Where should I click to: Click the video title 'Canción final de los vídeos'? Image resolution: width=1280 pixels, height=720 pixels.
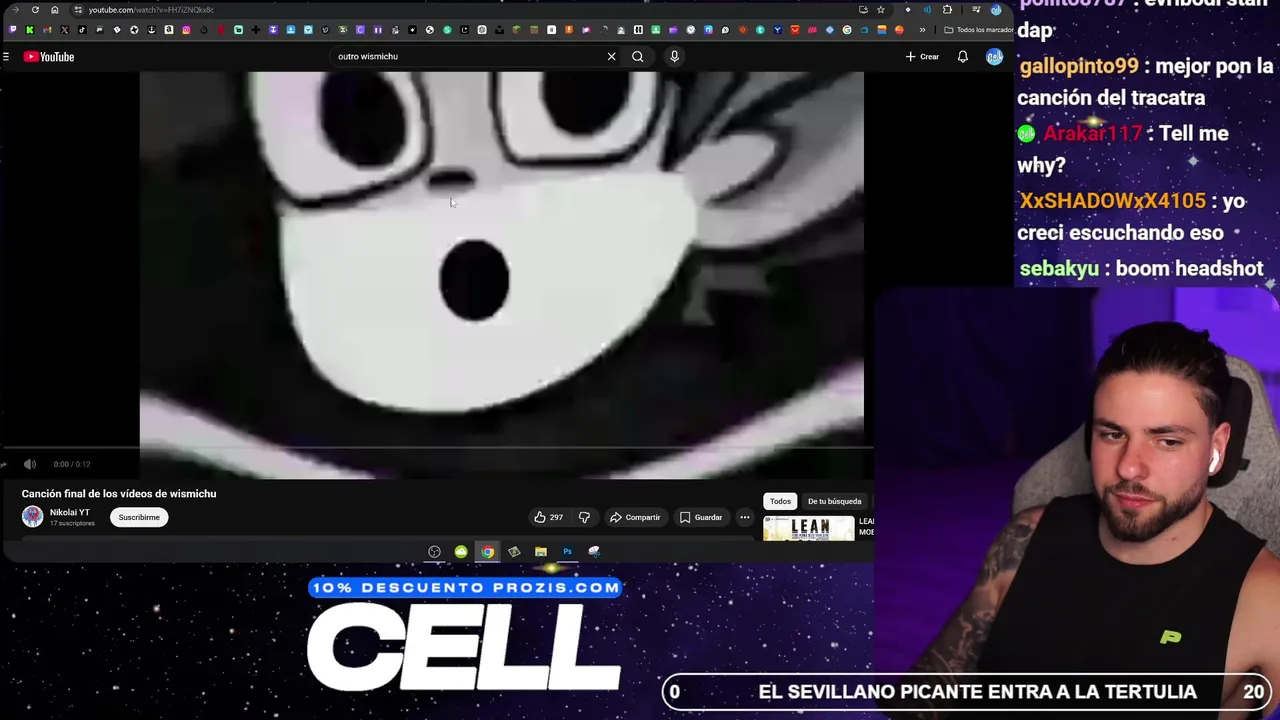pyautogui.click(x=119, y=494)
